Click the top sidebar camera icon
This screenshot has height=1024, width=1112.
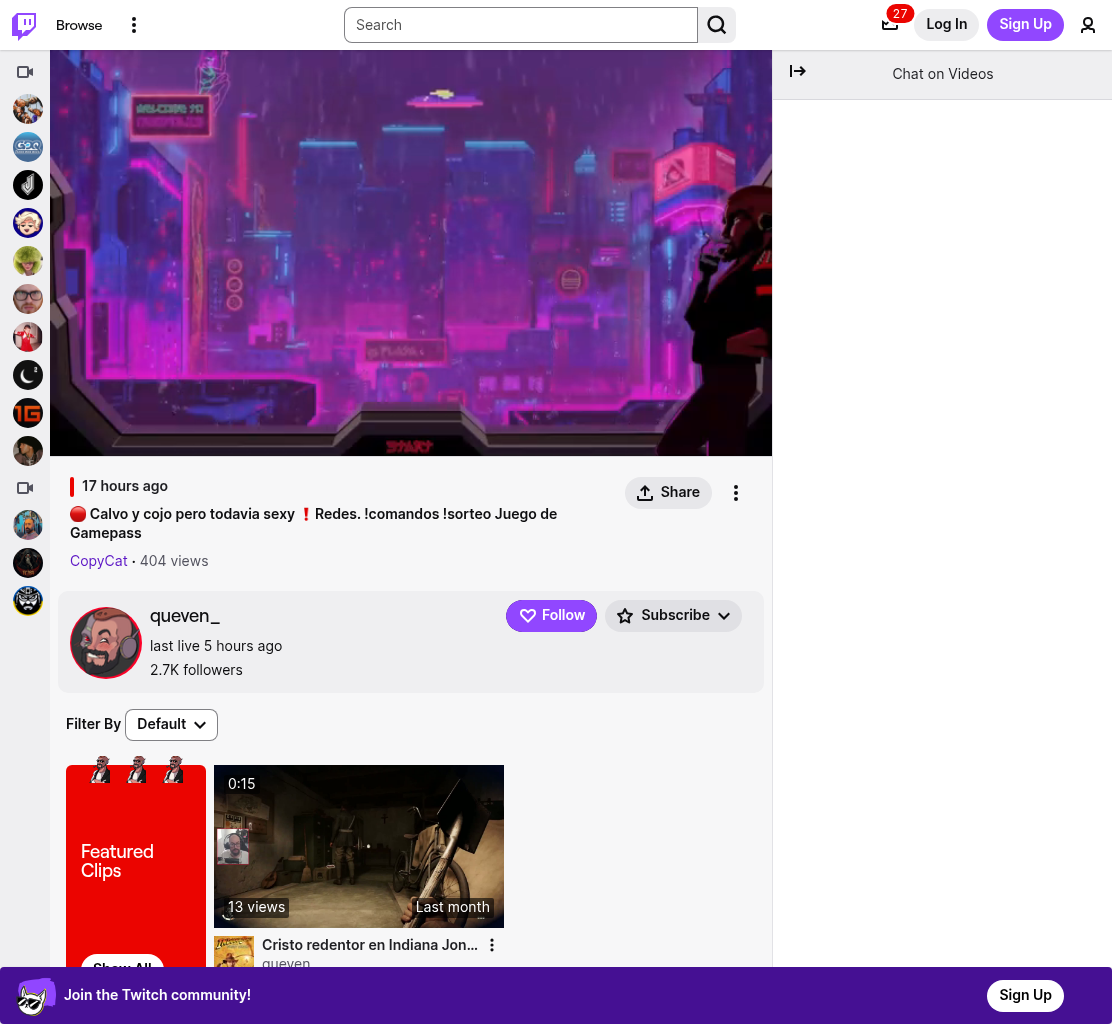[25, 72]
